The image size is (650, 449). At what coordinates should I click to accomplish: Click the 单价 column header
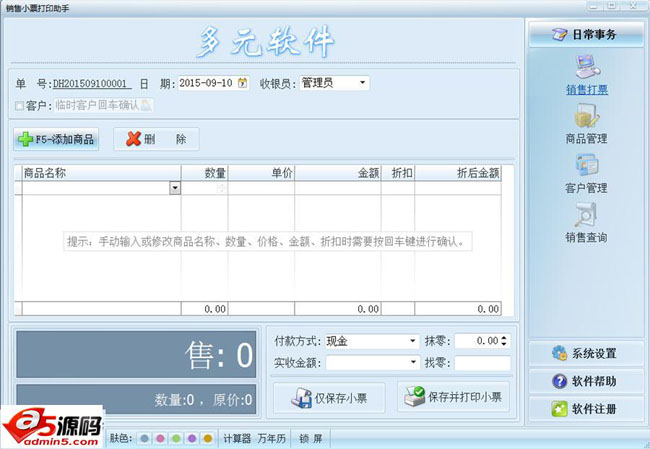point(261,173)
